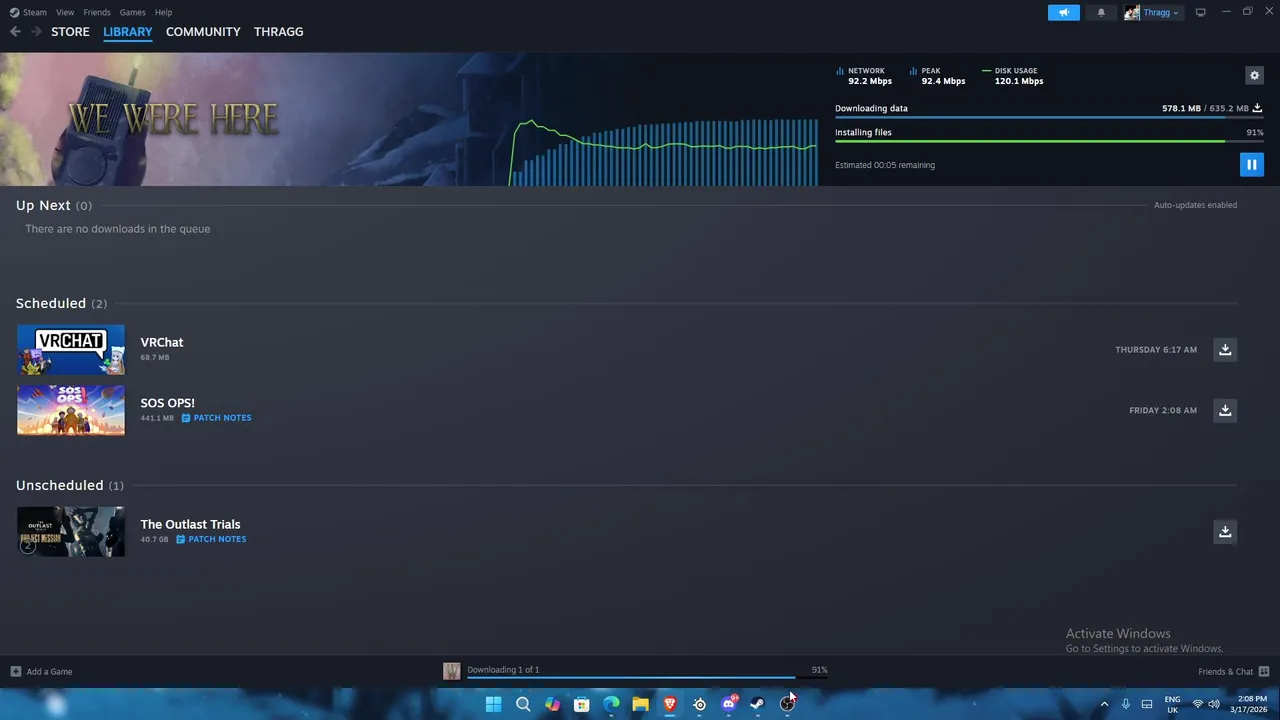Open Discord from taskbar
The image size is (1280, 720).
(x=729, y=704)
